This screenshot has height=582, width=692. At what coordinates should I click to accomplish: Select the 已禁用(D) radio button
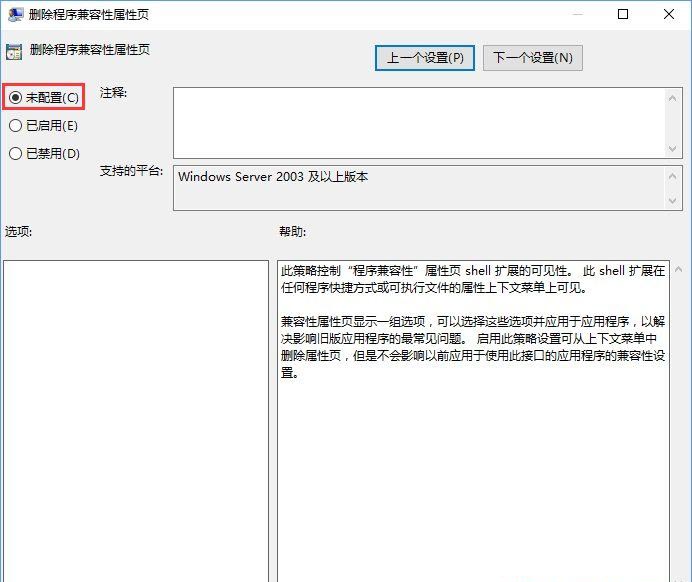15,153
